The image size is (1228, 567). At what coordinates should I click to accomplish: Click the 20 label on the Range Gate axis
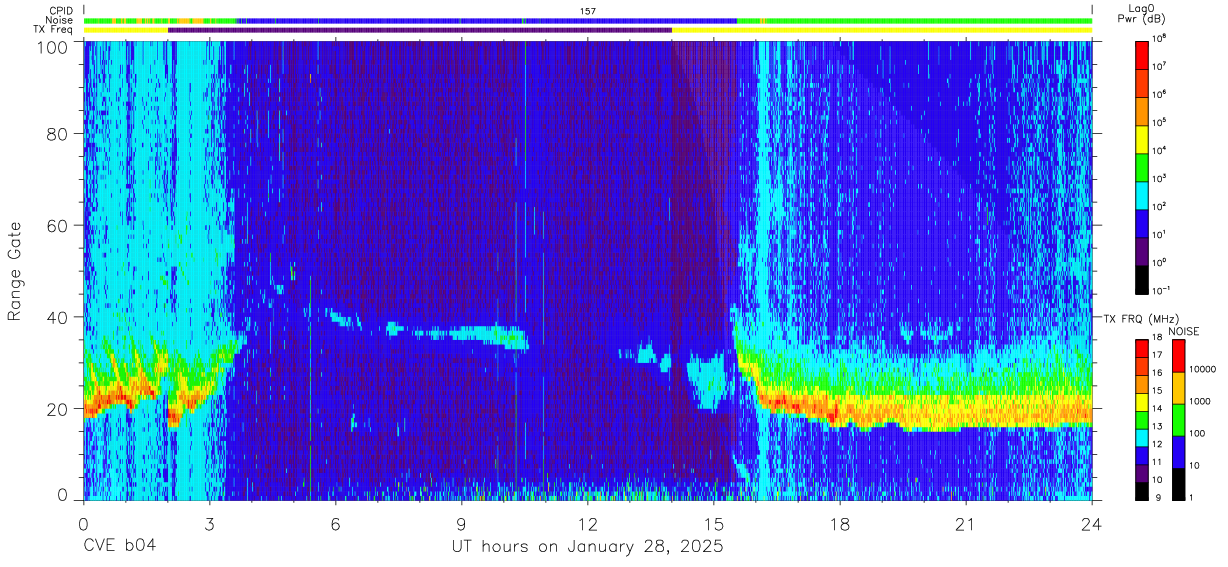click(57, 409)
